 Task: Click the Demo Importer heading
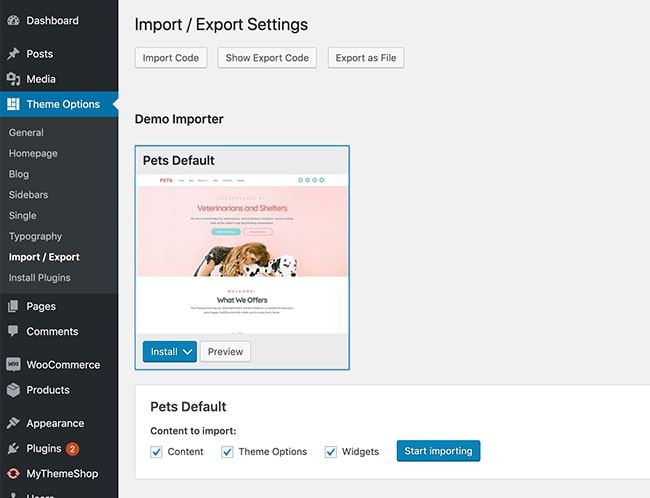tap(179, 119)
